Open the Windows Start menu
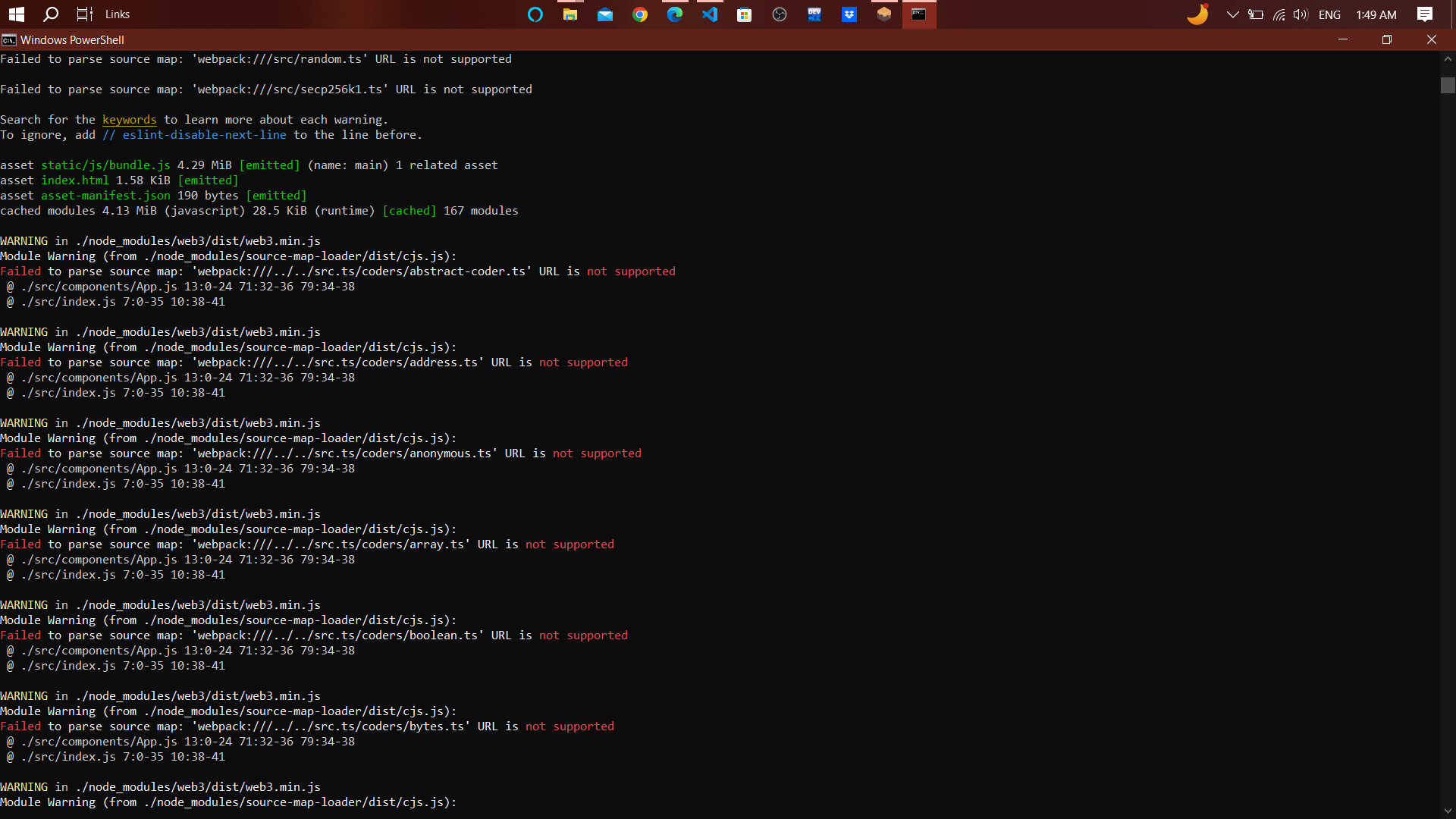Viewport: 1456px width, 819px height. [17, 14]
